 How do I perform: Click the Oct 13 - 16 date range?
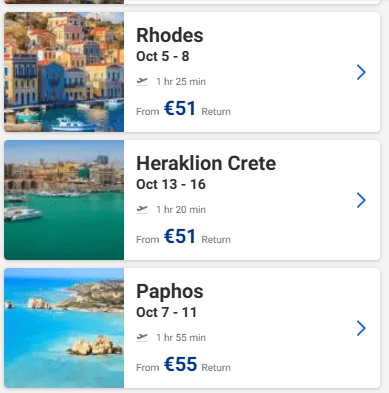pos(171,184)
